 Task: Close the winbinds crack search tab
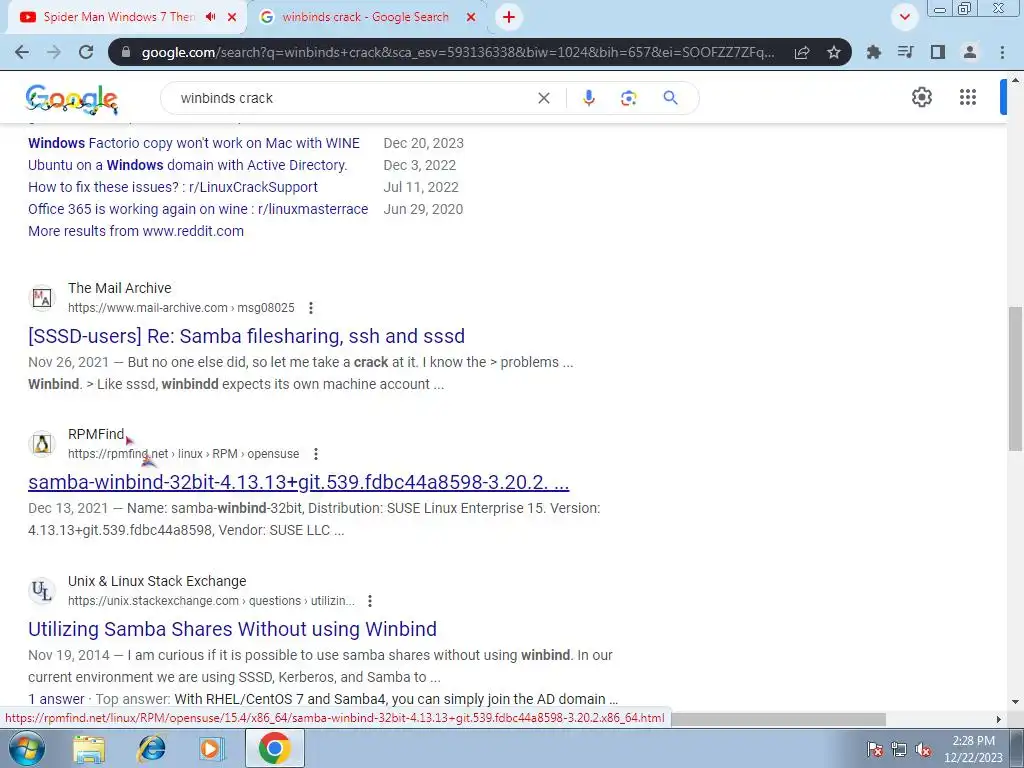click(x=471, y=17)
